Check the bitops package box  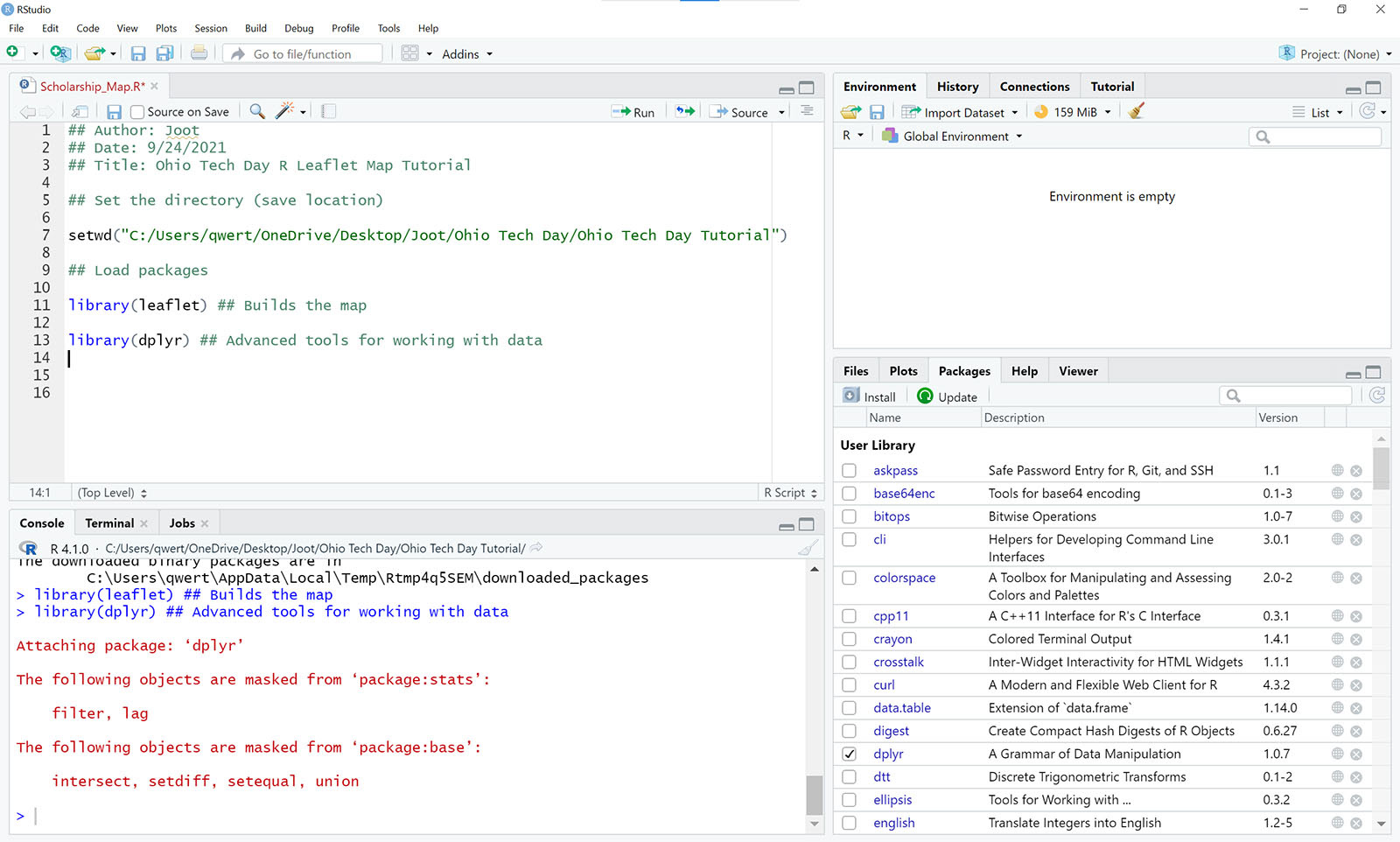(849, 516)
